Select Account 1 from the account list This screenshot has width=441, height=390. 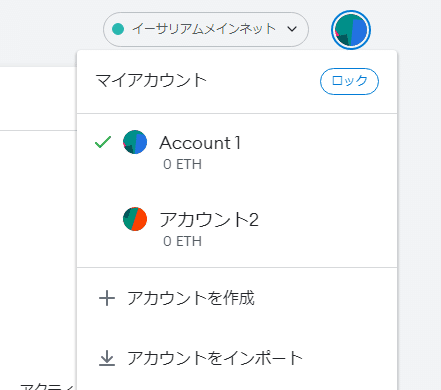(x=237, y=152)
